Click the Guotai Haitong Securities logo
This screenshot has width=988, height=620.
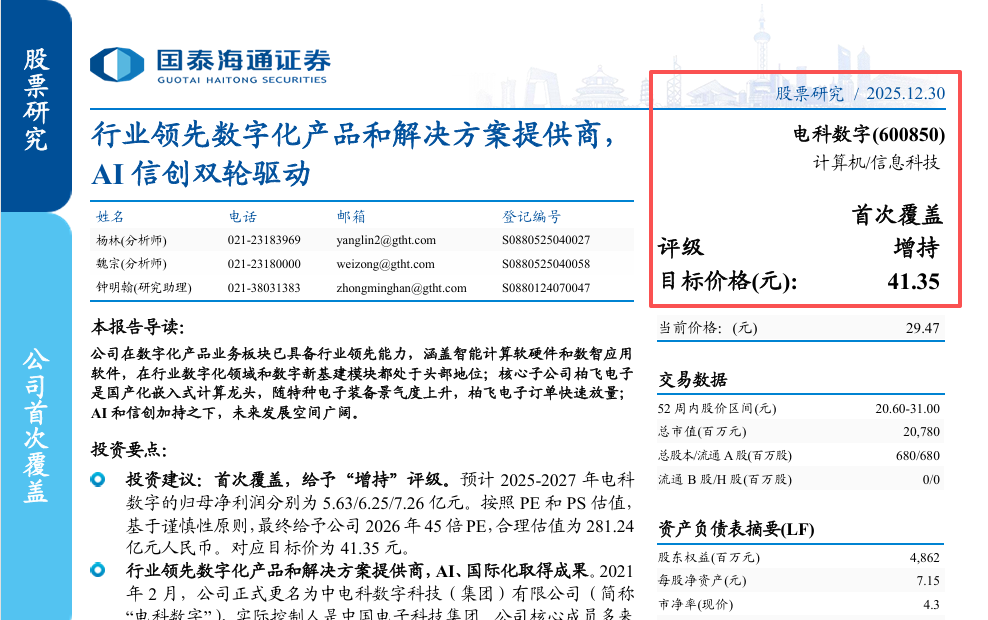click(x=210, y=66)
